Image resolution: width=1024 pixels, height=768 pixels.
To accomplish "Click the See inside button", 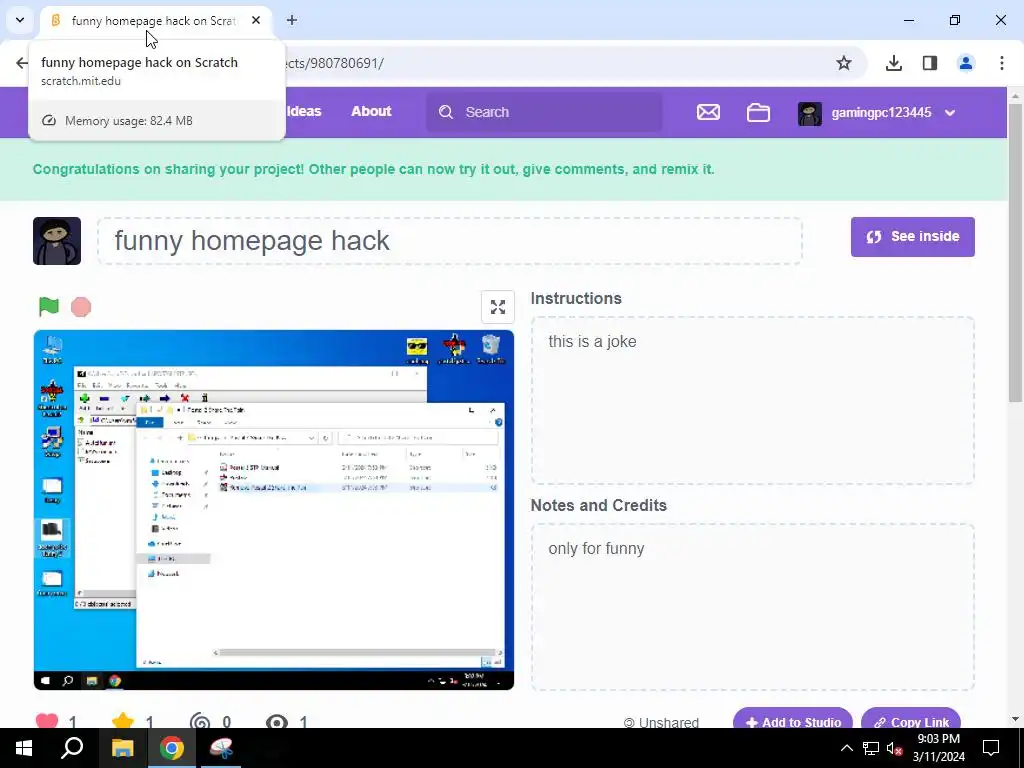I will click(x=912, y=236).
